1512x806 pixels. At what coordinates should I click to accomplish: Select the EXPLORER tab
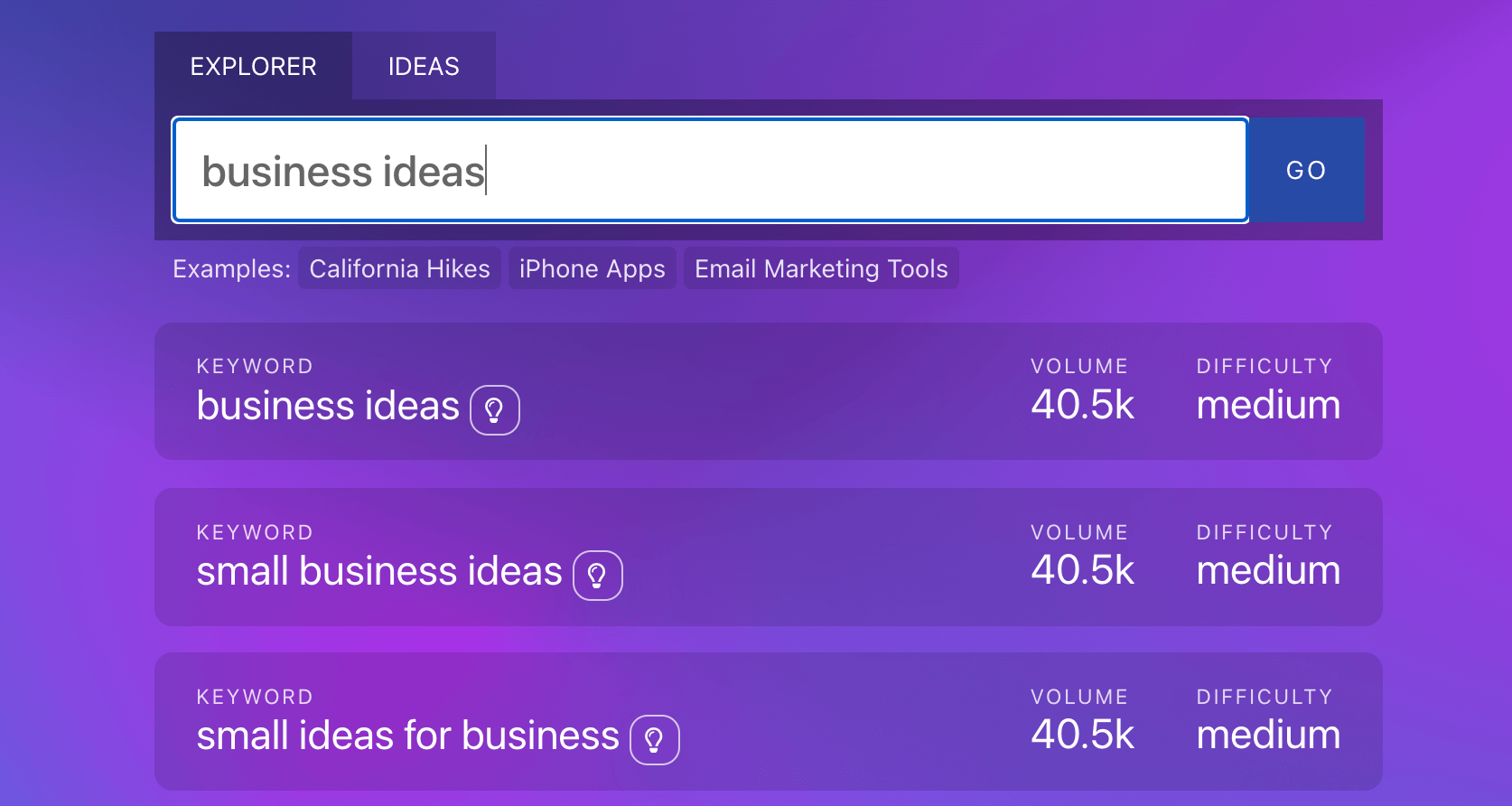[254, 65]
